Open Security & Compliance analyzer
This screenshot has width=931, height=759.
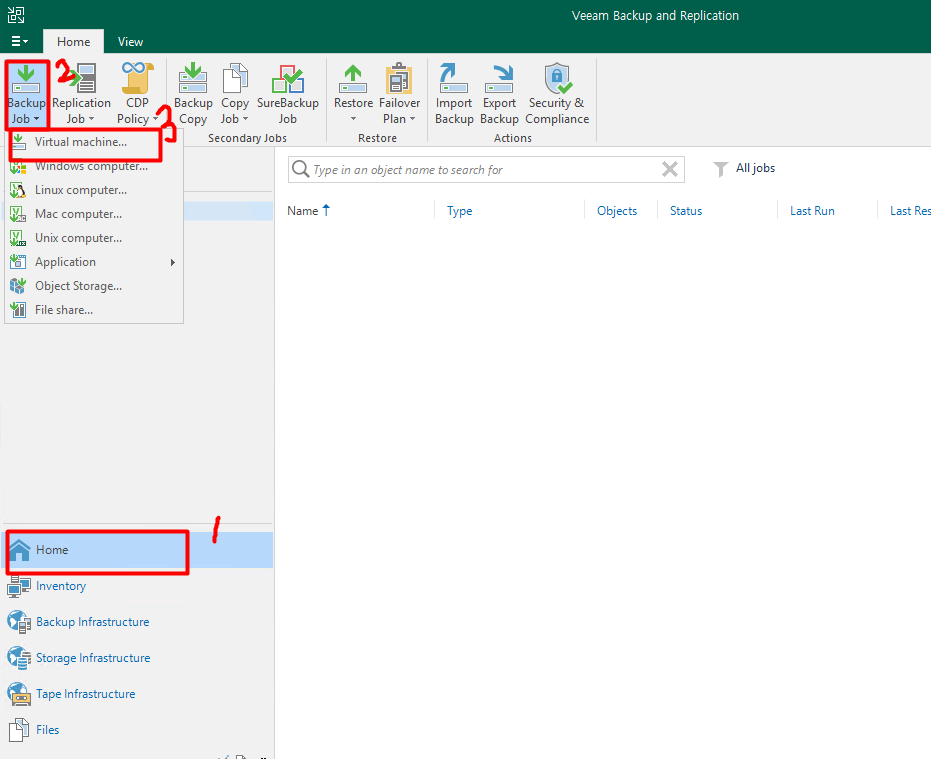tap(557, 94)
